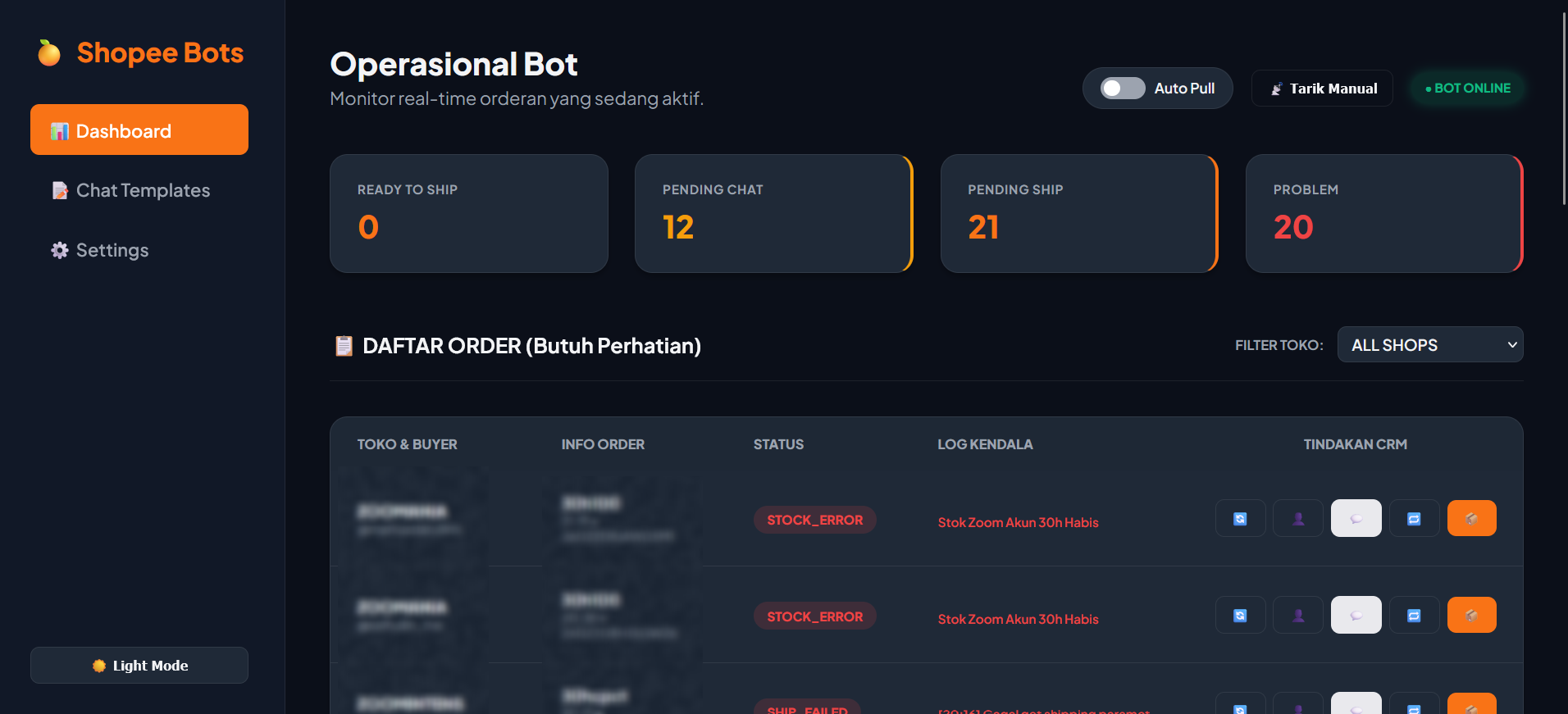Click the chat bubble button in first STOCK_ERROR row
This screenshot has height=714, width=1568.
coord(1356,518)
